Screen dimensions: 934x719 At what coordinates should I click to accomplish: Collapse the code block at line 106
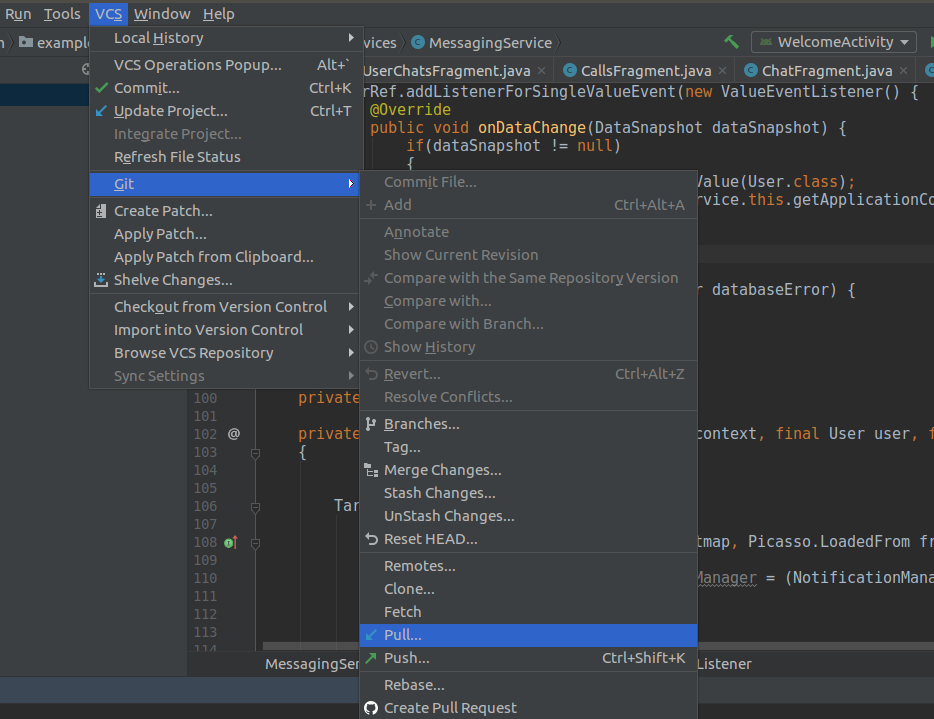pyautogui.click(x=255, y=507)
